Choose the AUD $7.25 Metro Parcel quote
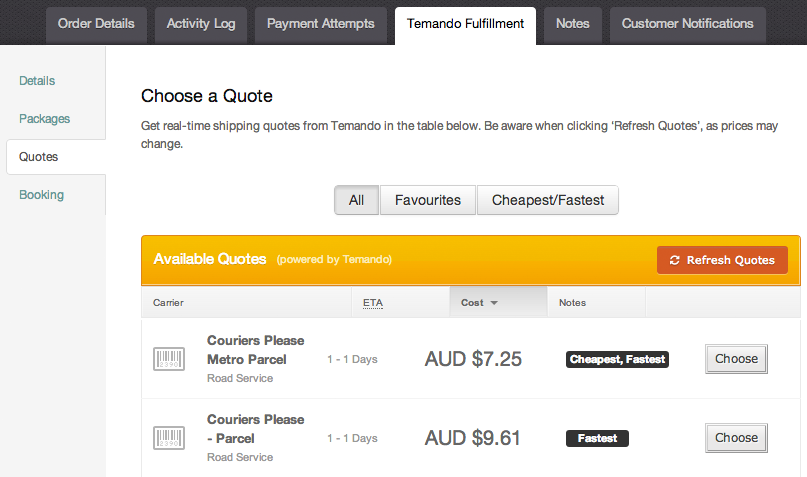 tap(736, 359)
